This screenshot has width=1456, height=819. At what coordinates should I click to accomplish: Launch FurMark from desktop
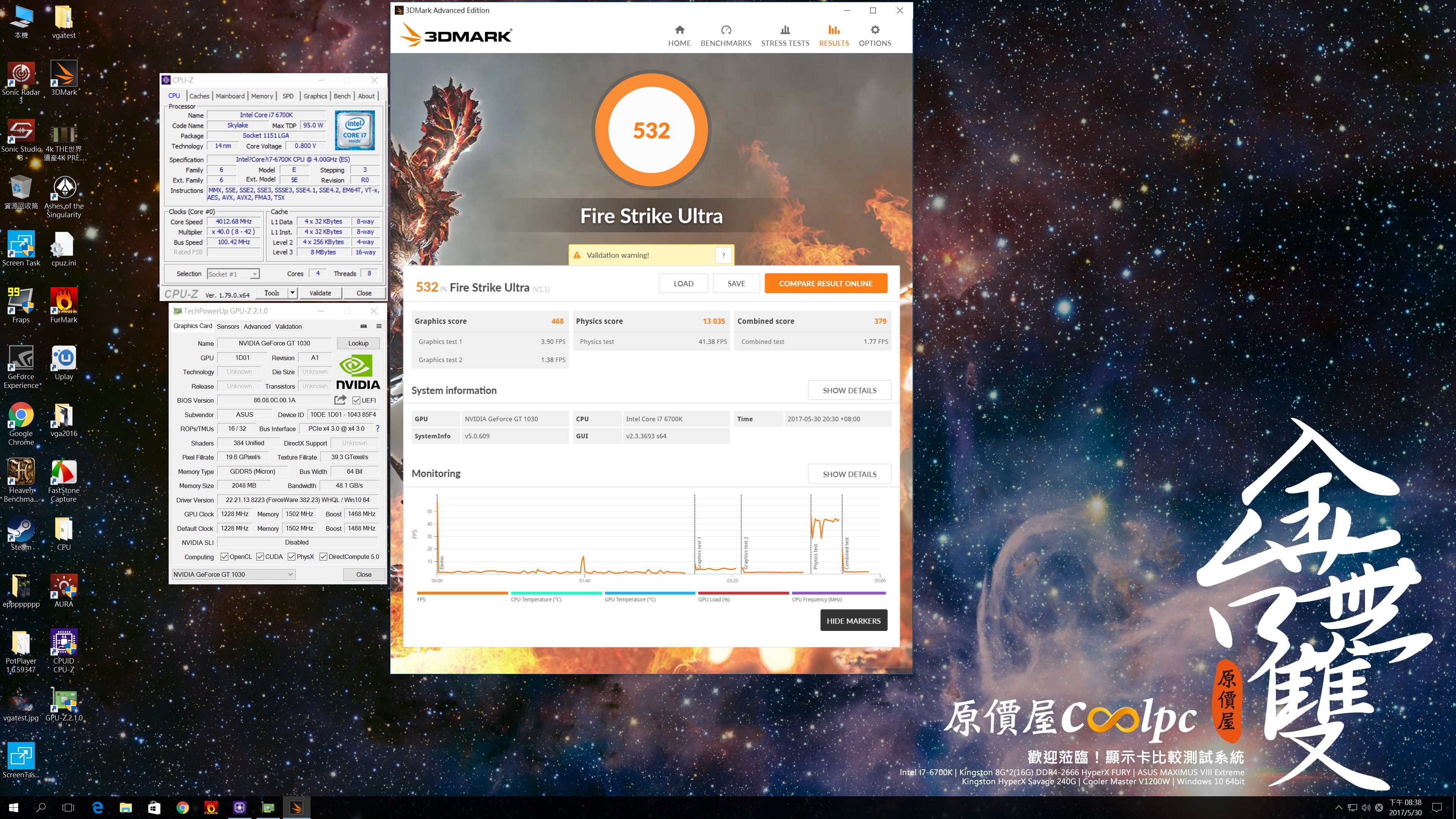64,306
